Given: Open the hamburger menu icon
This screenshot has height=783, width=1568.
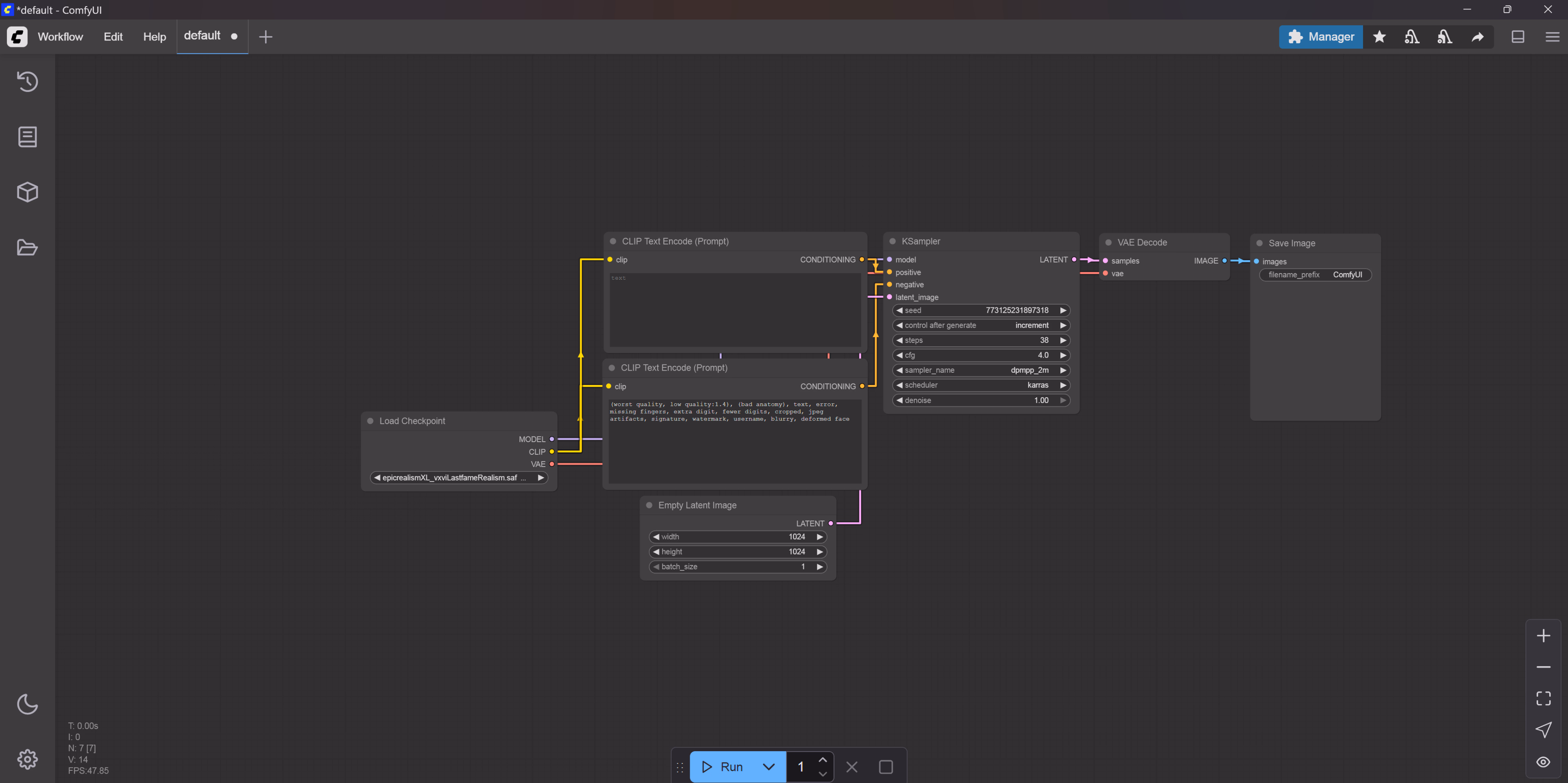Looking at the screenshot, I should [1552, 36].
